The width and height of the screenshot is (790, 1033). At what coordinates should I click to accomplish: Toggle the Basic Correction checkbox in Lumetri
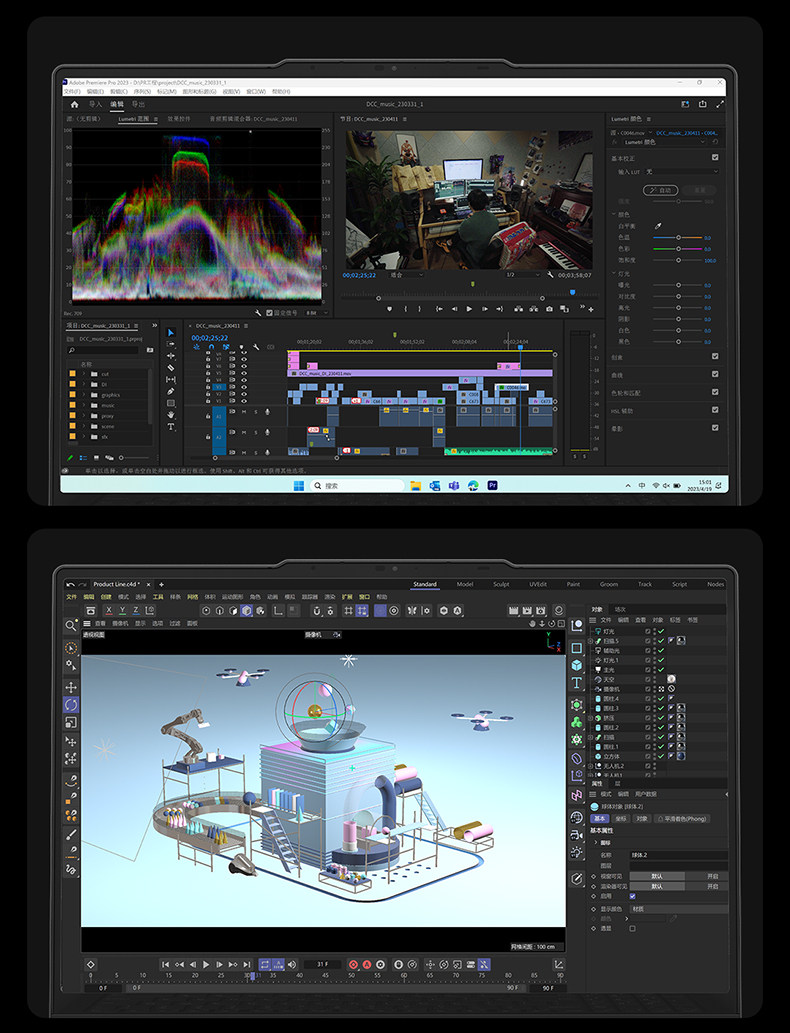point(715,157)
